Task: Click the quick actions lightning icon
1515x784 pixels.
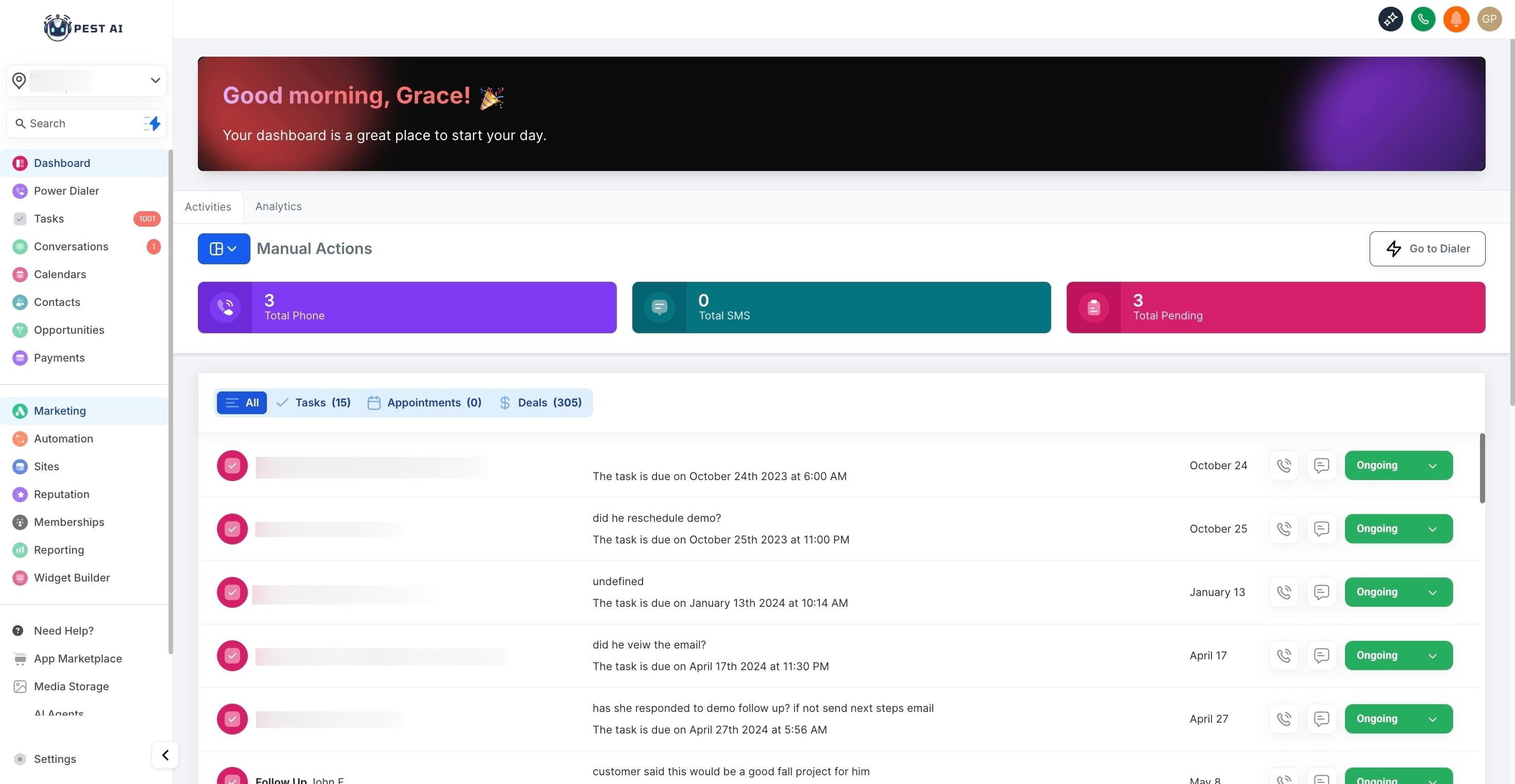Action: [153, 124]
